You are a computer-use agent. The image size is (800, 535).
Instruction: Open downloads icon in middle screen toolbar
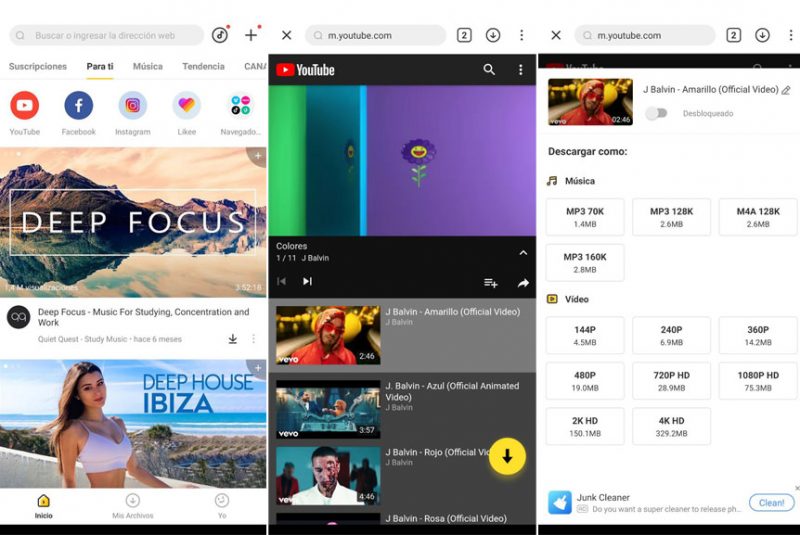point(493,35)
